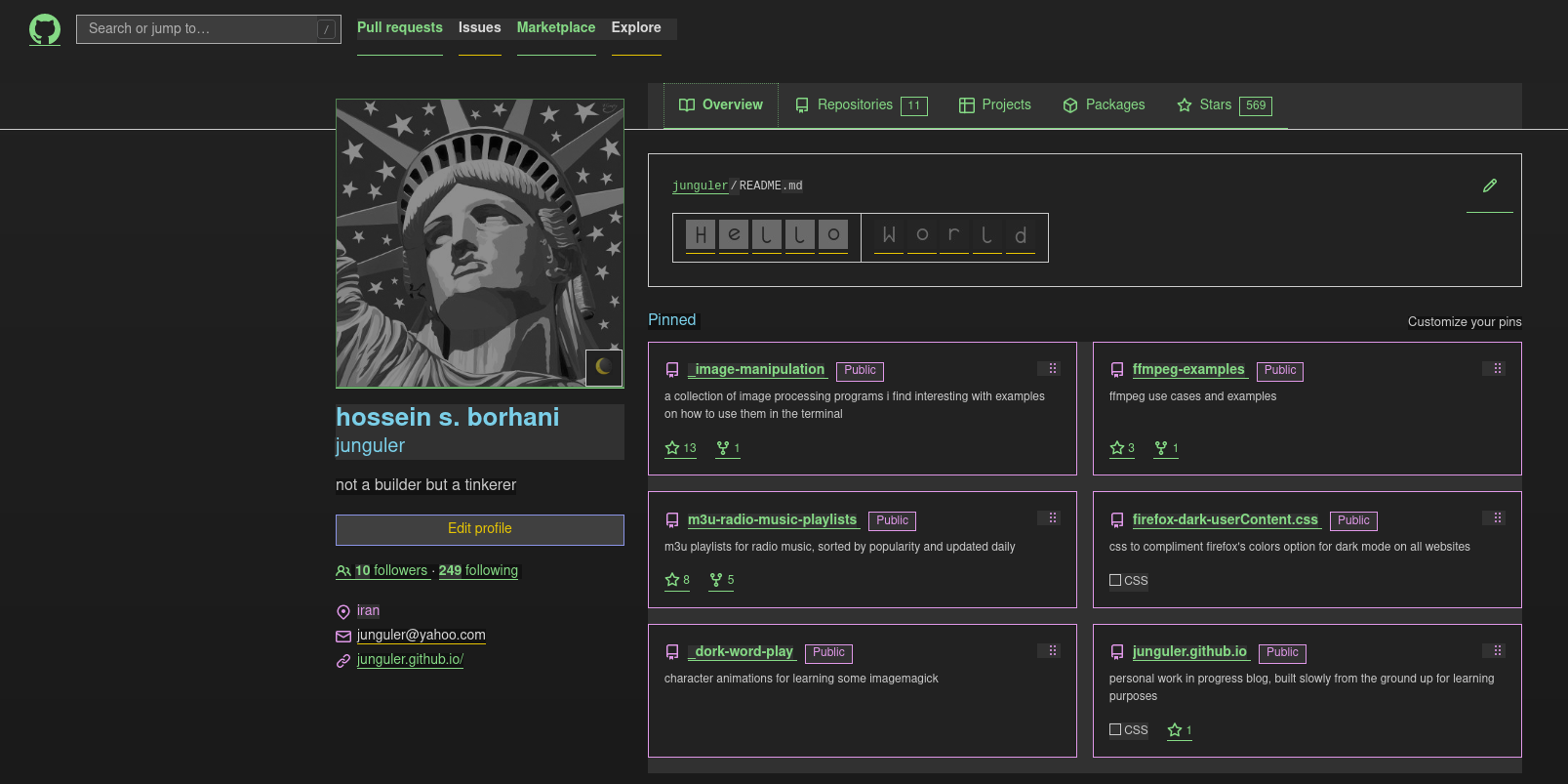This screenshot has width=1568, height=784.
Task: Click the link chain icon near website
Action: [343, 661]
